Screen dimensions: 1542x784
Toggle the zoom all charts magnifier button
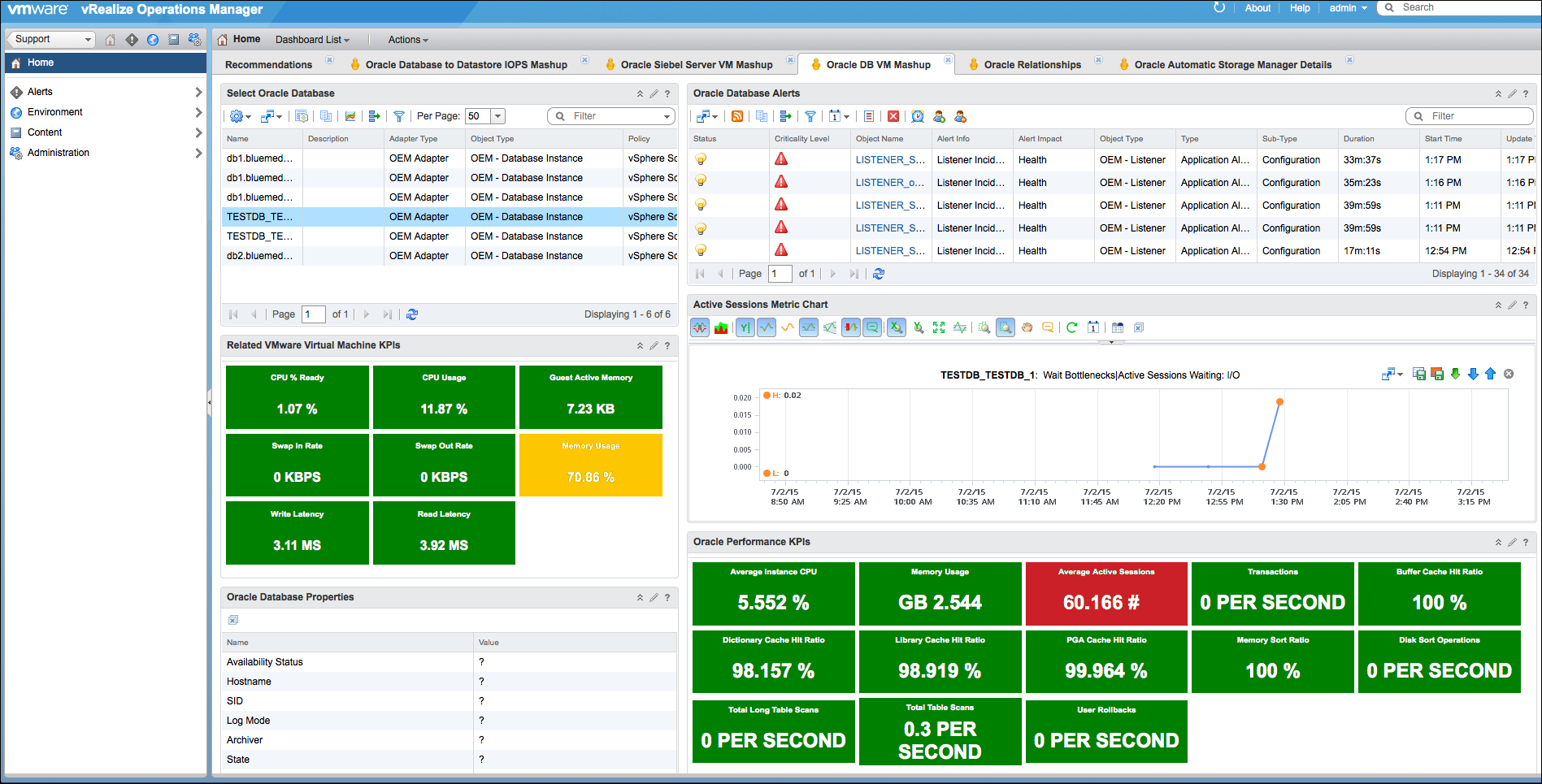coord(1006,327)
